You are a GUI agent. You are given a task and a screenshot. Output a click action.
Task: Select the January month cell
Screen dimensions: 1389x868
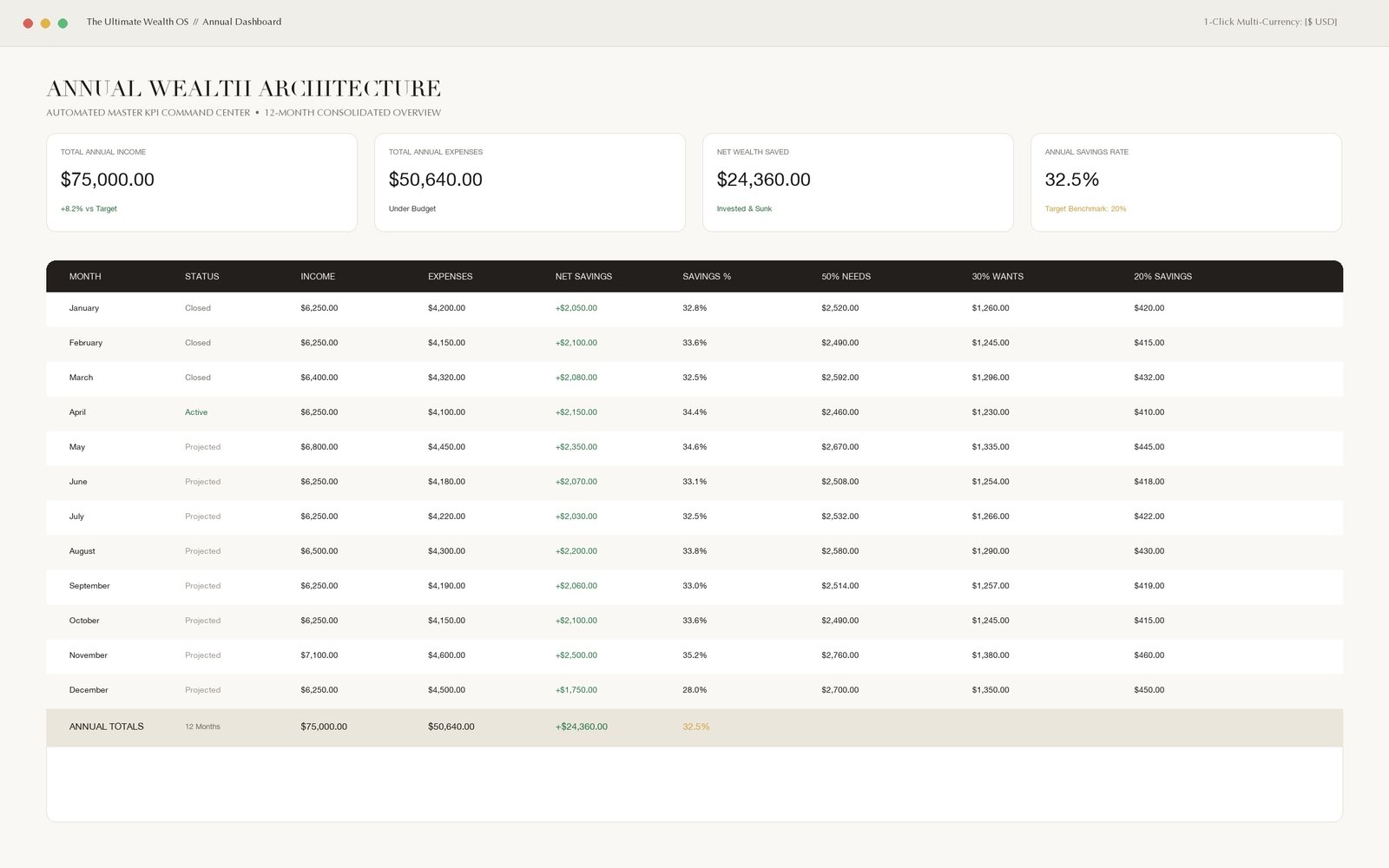point(84,308)
